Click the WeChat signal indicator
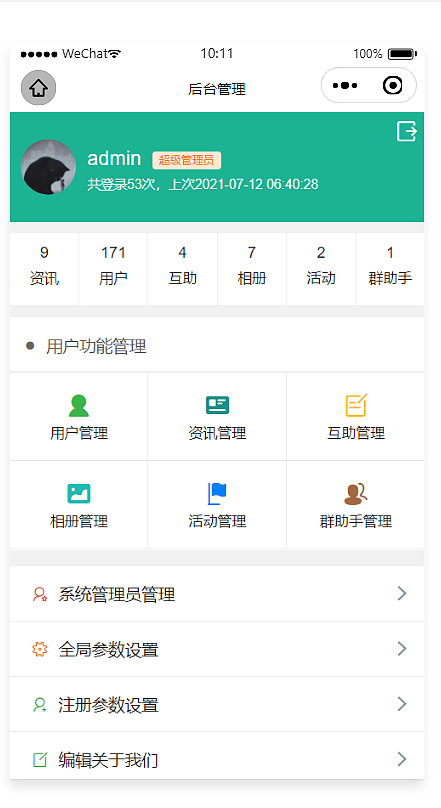 click(x=39, y=54)
